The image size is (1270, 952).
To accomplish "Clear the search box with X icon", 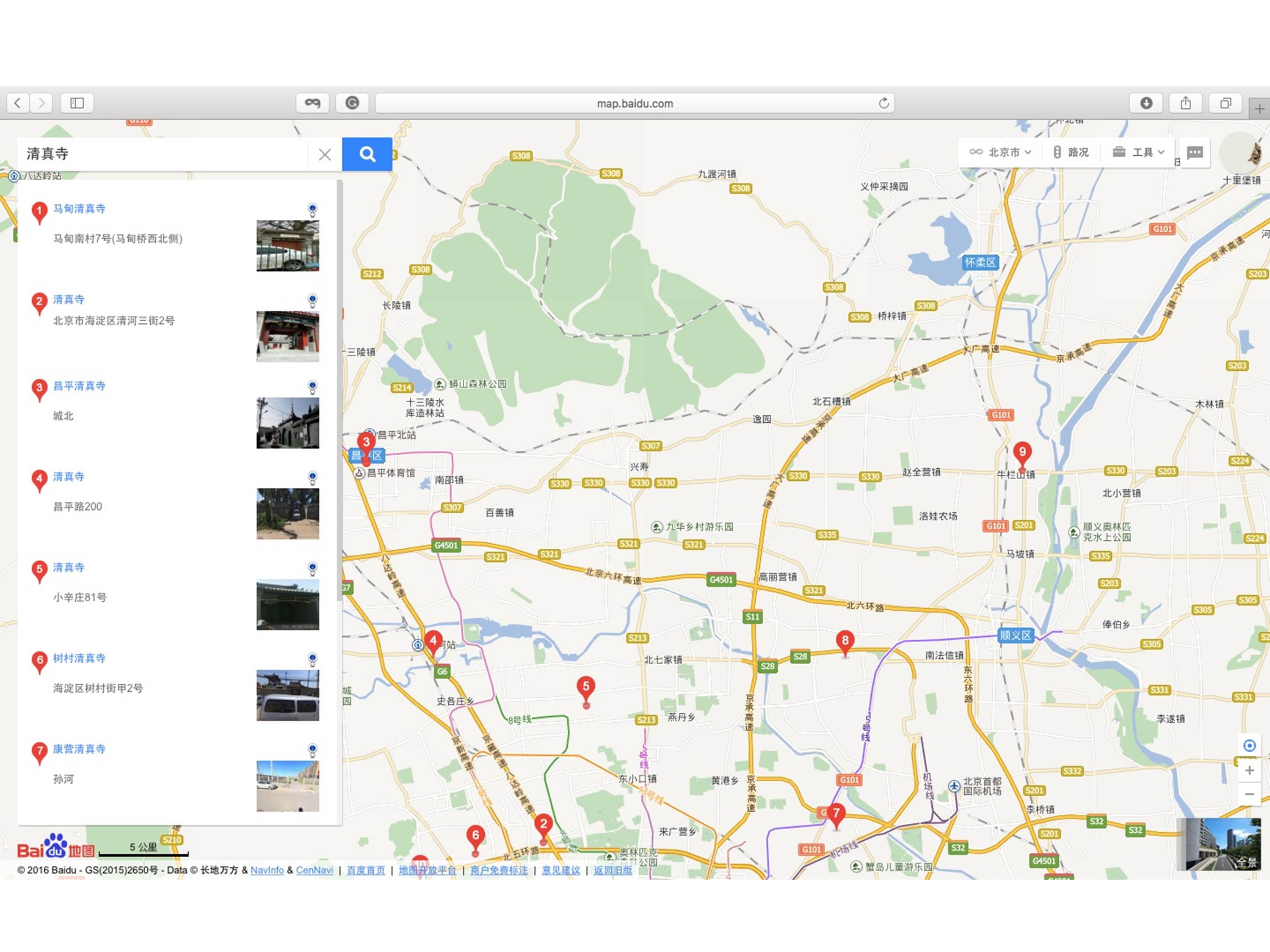I will click(x=324, y=154).
